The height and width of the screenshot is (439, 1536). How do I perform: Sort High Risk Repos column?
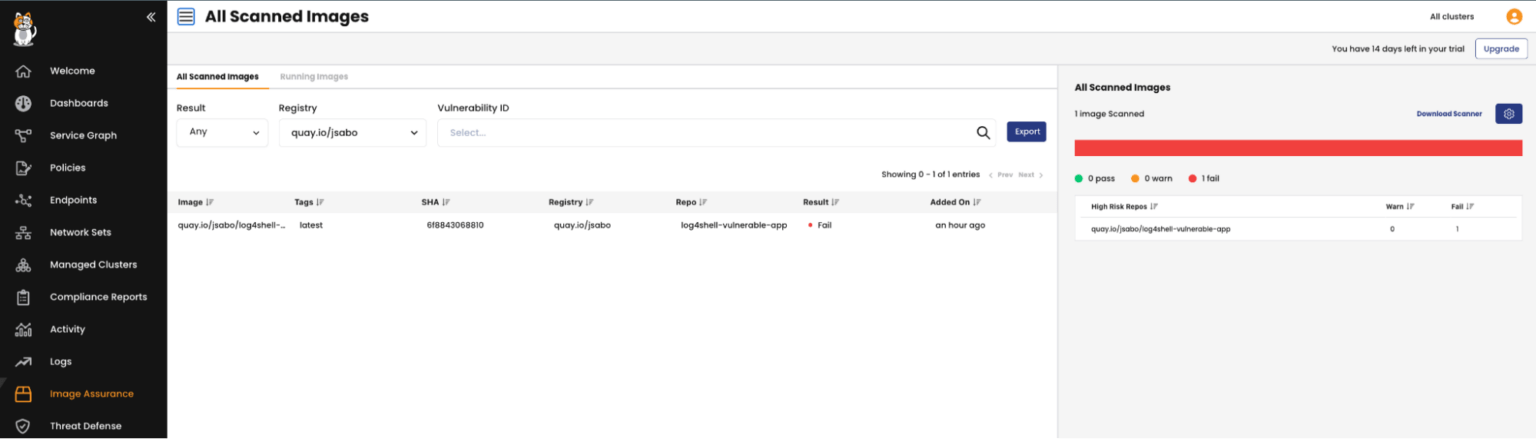click(x=1154, y=207)
